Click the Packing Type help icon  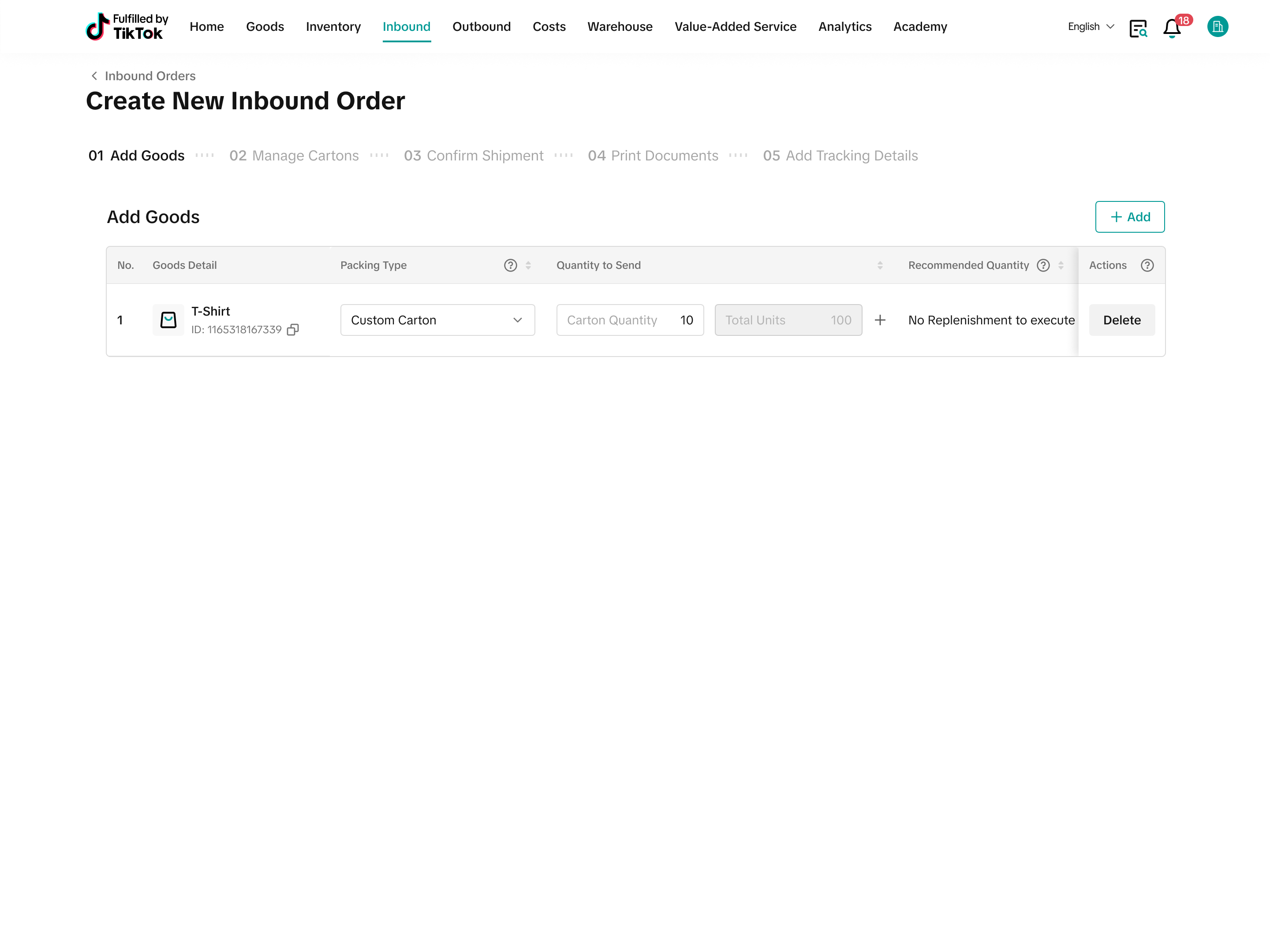510,265
